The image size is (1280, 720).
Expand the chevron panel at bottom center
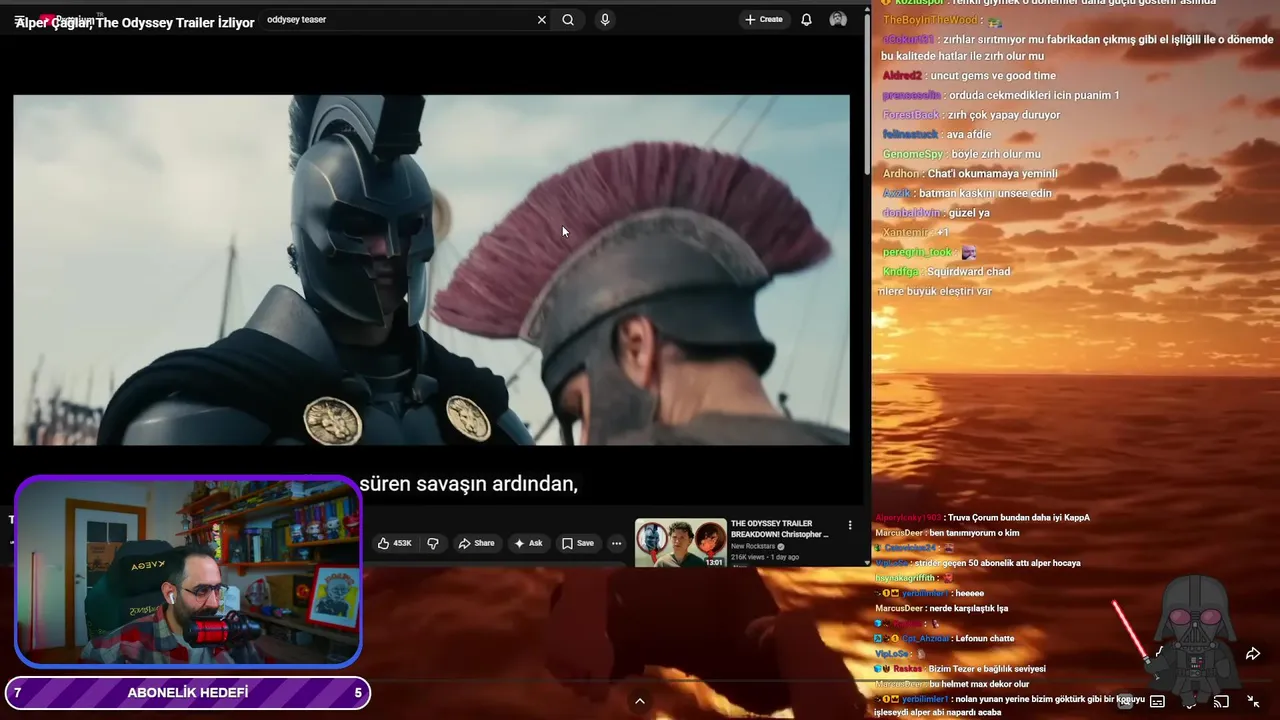click(640, 701)
